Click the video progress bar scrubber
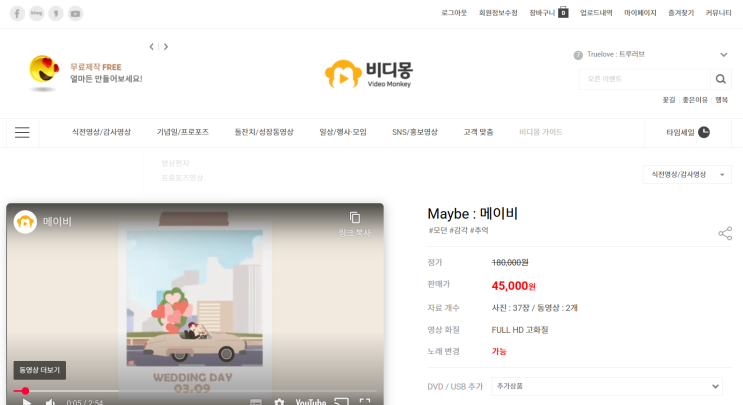The image size is (743, 405). point(25,391)
